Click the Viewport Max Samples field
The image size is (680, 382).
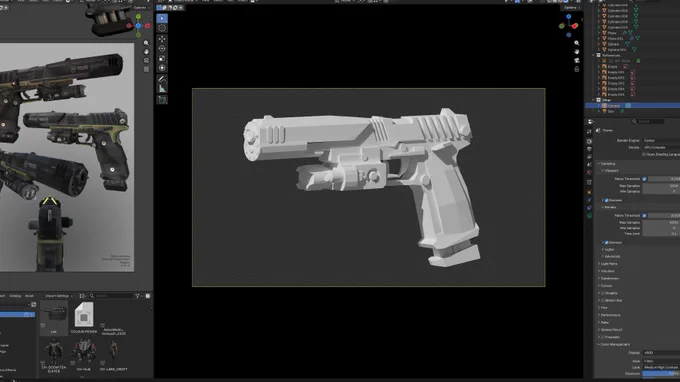click(x=661, y=186)
